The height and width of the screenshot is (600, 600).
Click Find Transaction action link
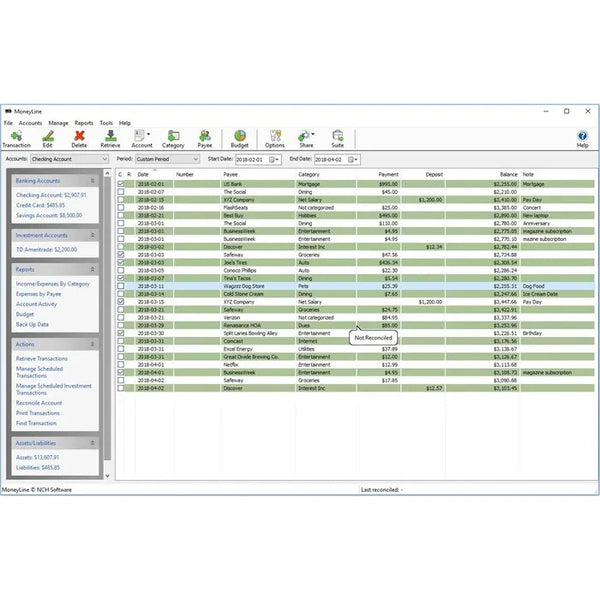point(36,423)
